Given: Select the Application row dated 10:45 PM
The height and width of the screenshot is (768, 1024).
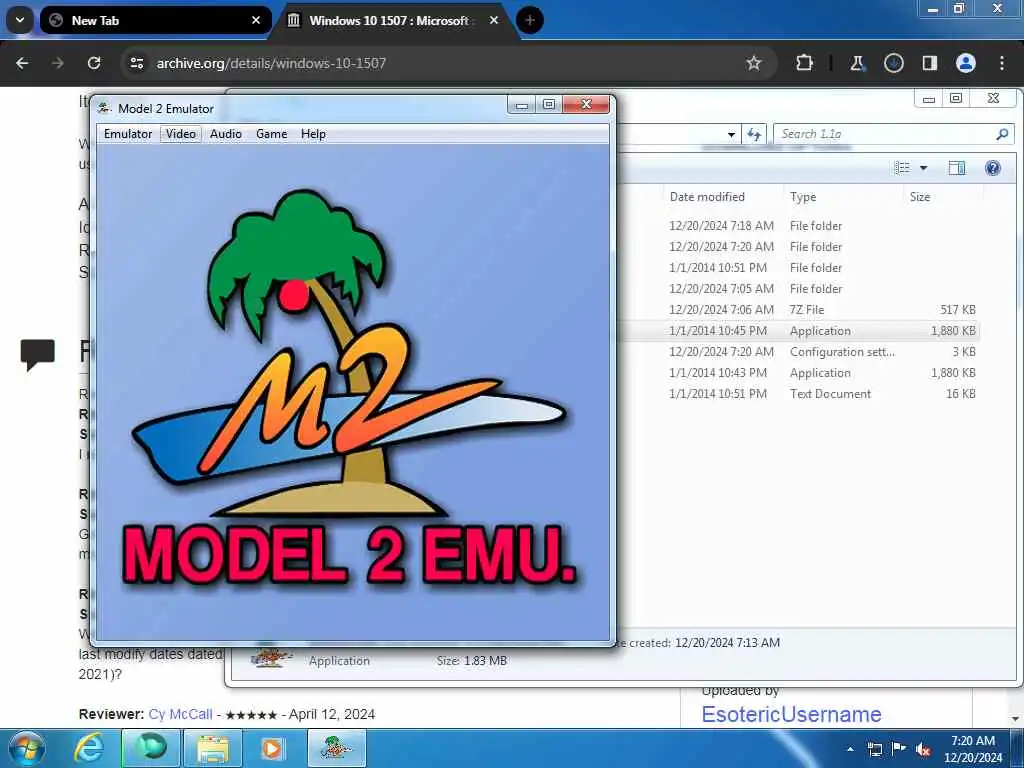Looking at the screenshot, I should point(799,330).
